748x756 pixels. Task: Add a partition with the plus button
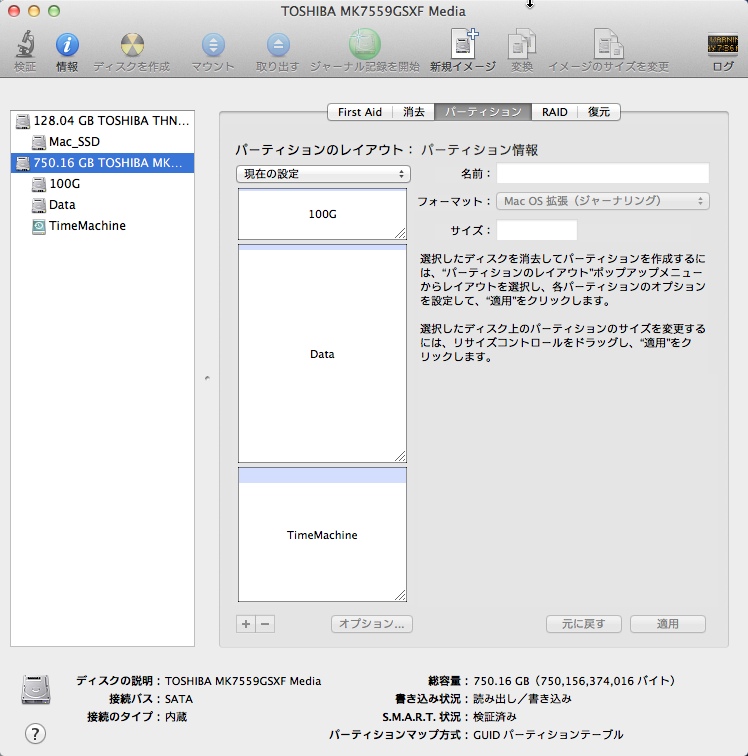coord(246,624)
